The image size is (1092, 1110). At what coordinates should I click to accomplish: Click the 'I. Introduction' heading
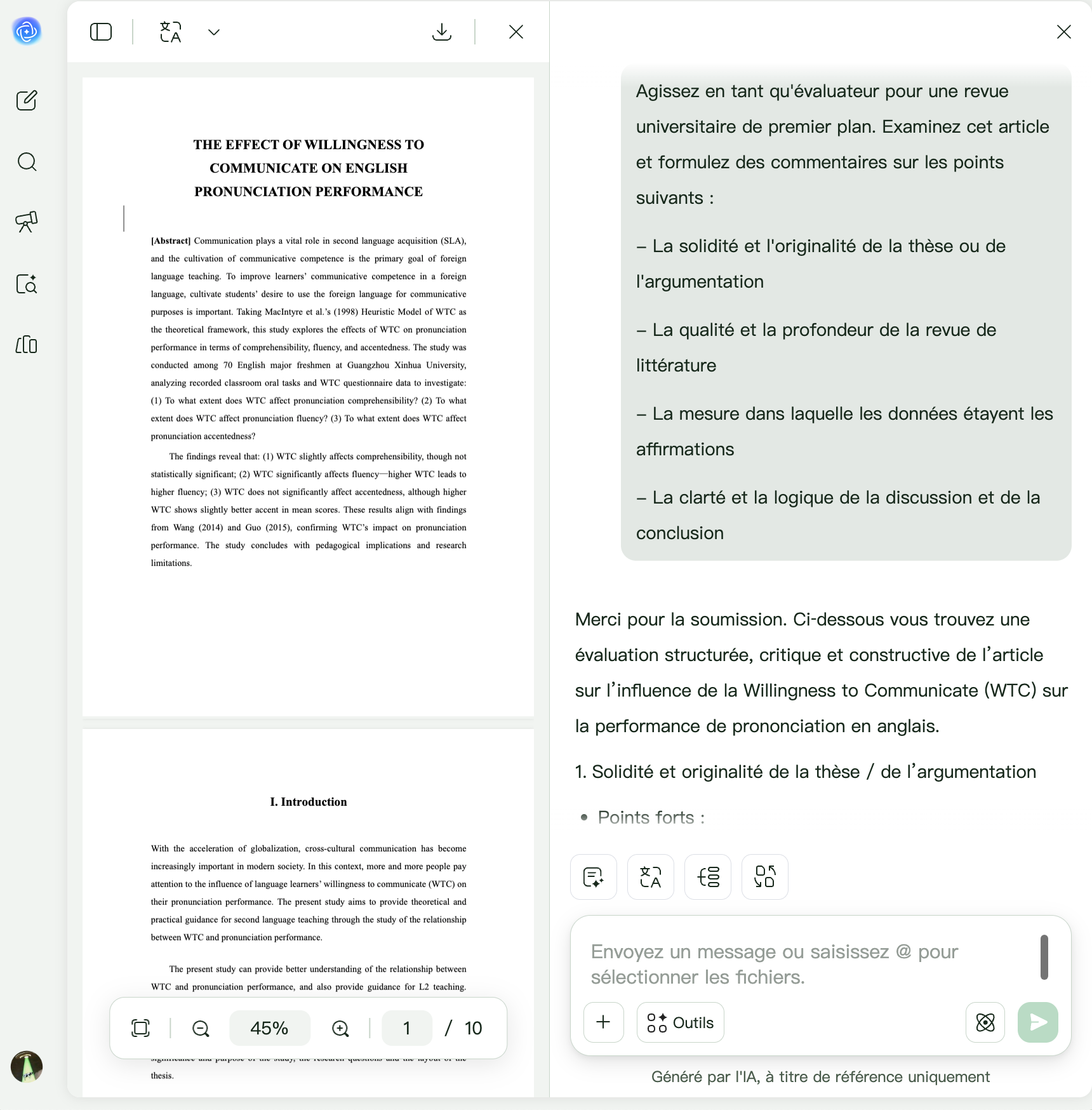pyautogui.click(x=309, y=802)
